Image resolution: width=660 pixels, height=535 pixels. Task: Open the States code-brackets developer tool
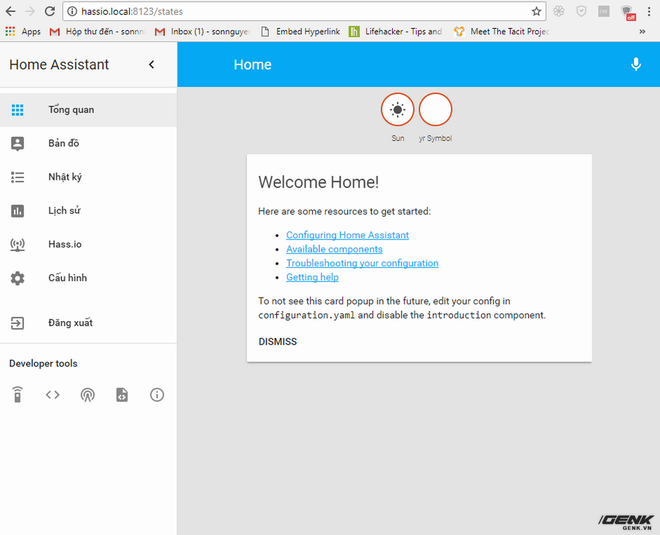53,395
